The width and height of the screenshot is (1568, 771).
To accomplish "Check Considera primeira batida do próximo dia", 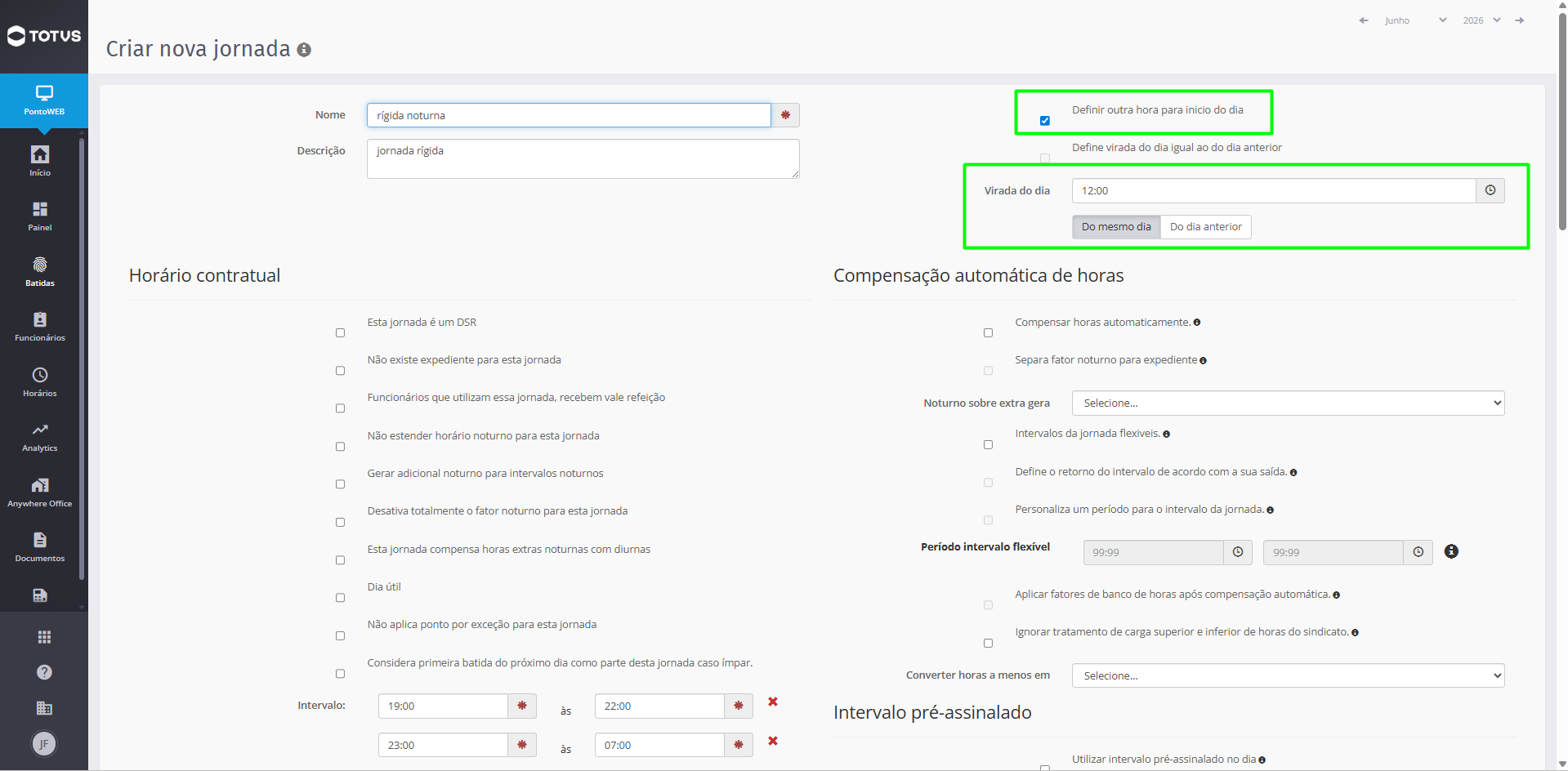I will point(341,674).
